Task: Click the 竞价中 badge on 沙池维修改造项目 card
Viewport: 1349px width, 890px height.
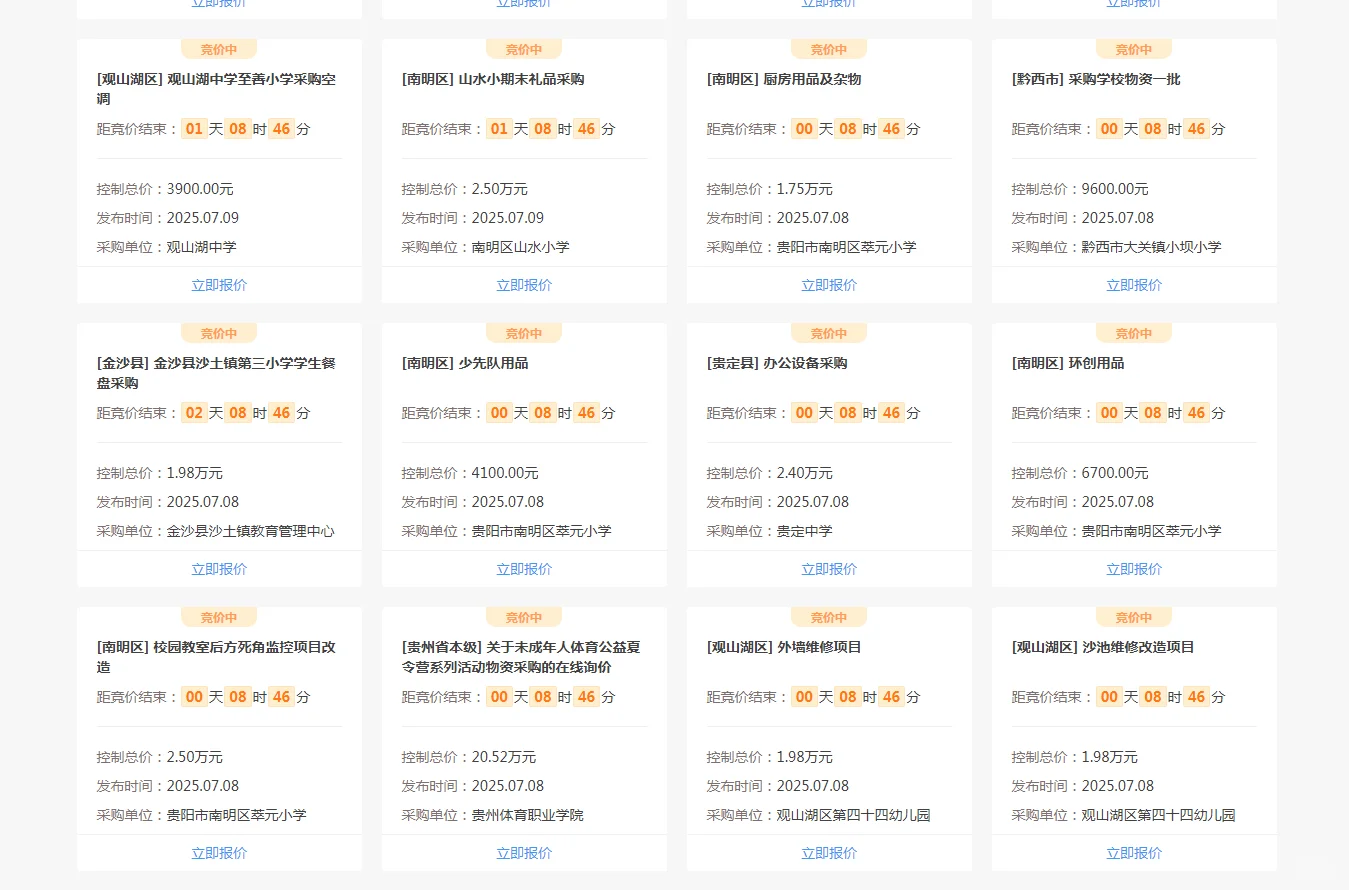Action: click(x=1134, y=617)
